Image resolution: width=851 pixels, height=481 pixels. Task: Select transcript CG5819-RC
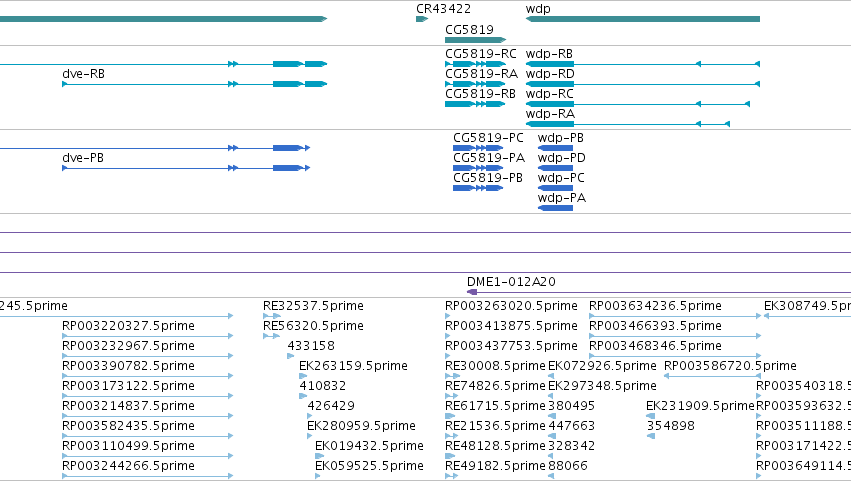click(x=481, y=54)
